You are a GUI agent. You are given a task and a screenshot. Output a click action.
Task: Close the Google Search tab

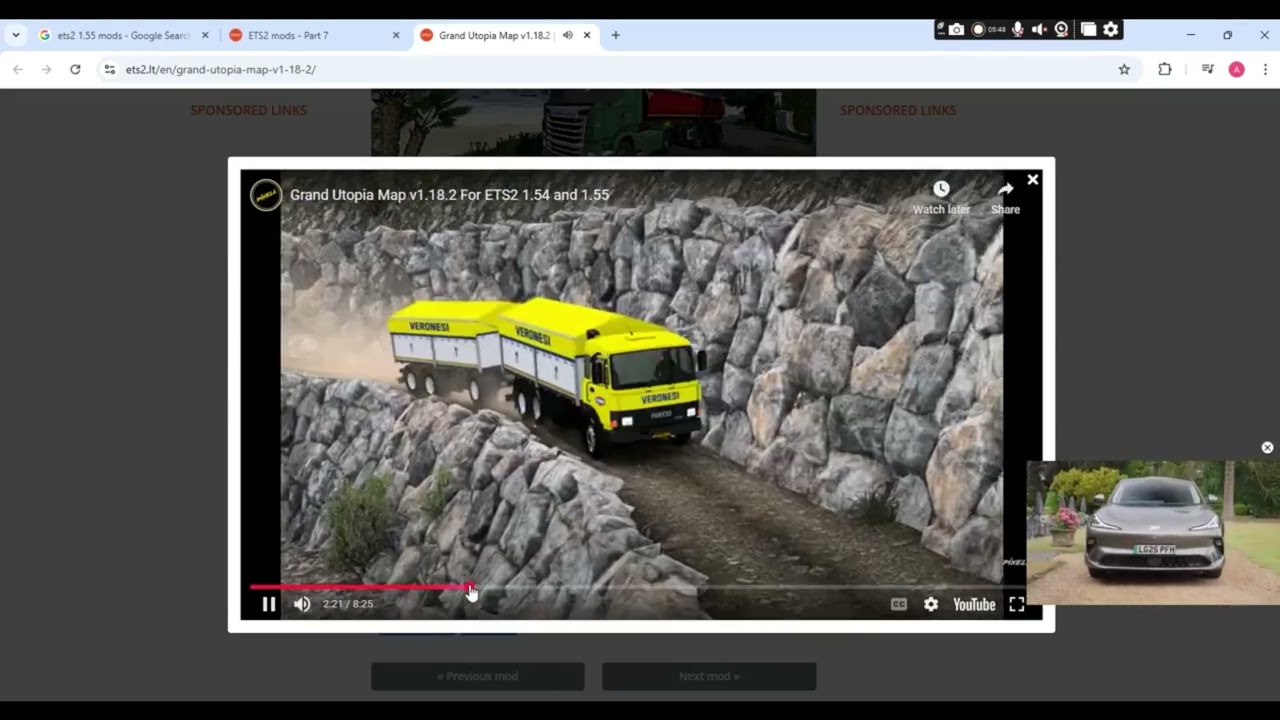pos(205,35)
